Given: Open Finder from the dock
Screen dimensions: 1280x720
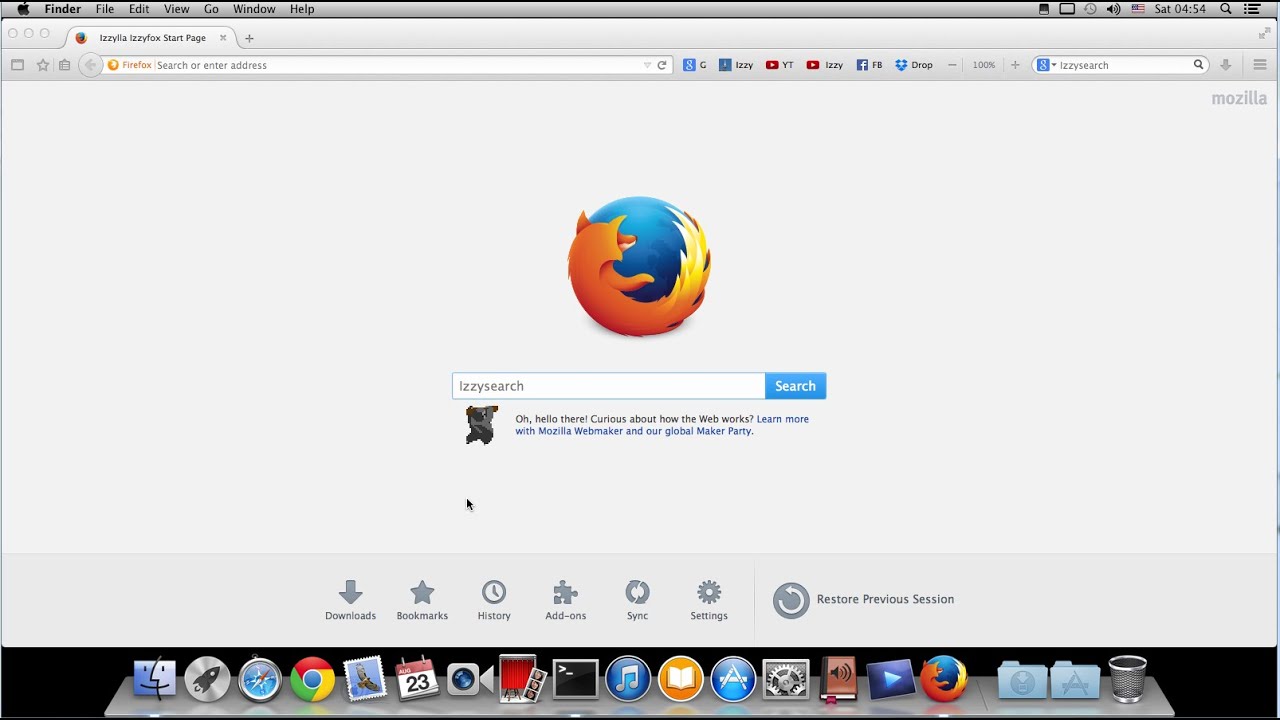Looking at the screenshot, I should click(x=155, y=680).
